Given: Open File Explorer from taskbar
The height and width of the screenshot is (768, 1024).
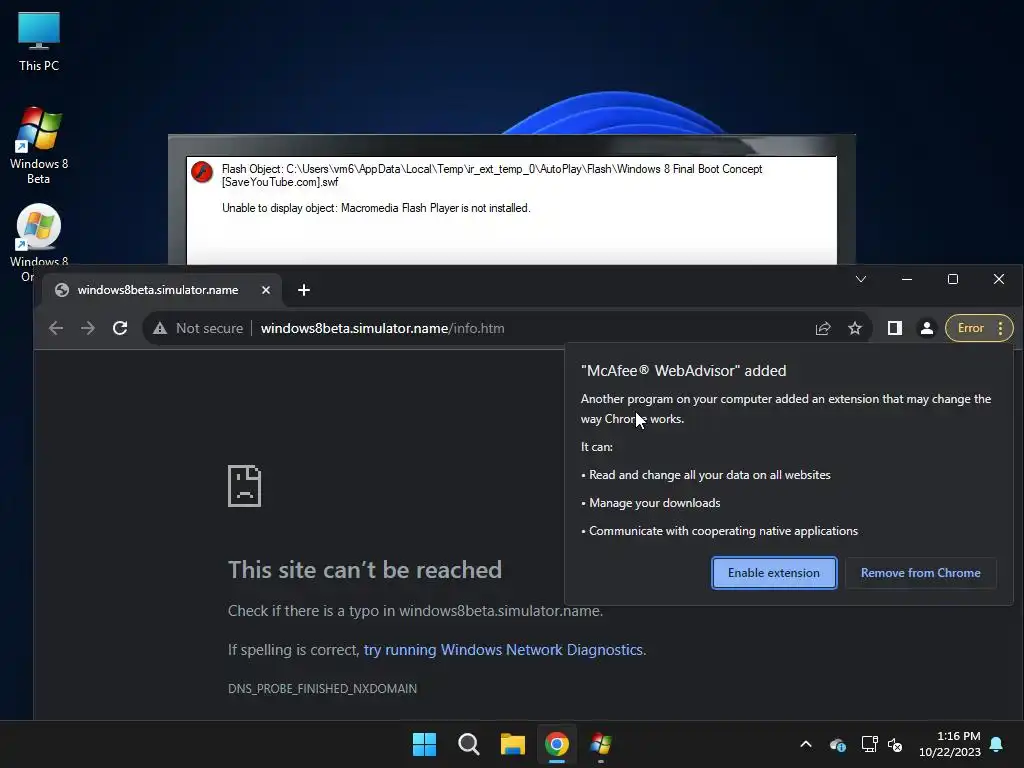Looking at the screenshot, I should [513, 744].
